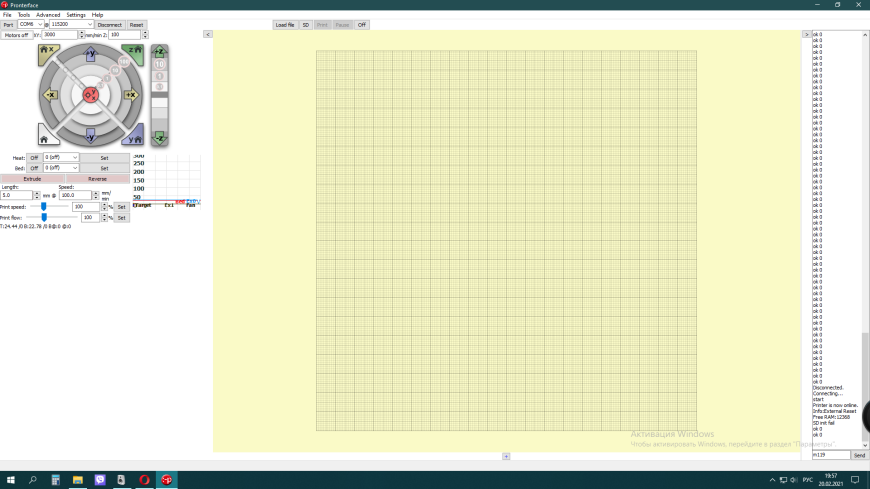Click the Bed Off button
This screenshot has height=489, width=870.
coord(34,168)
